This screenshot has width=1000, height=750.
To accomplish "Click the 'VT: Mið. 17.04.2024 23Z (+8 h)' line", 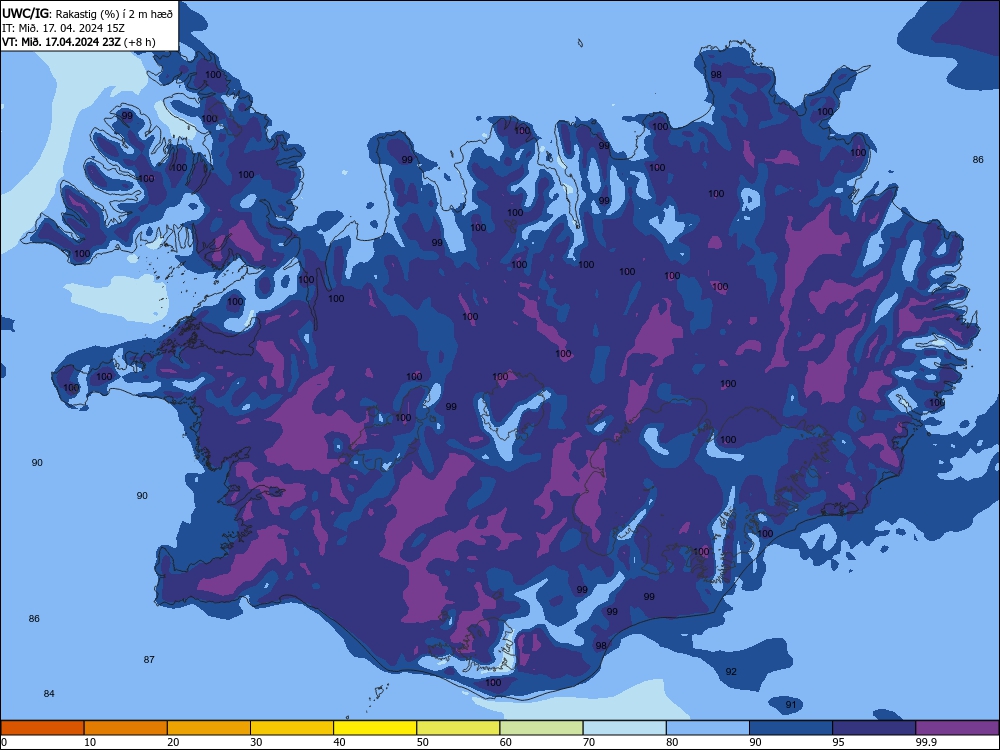I will 78,42.
